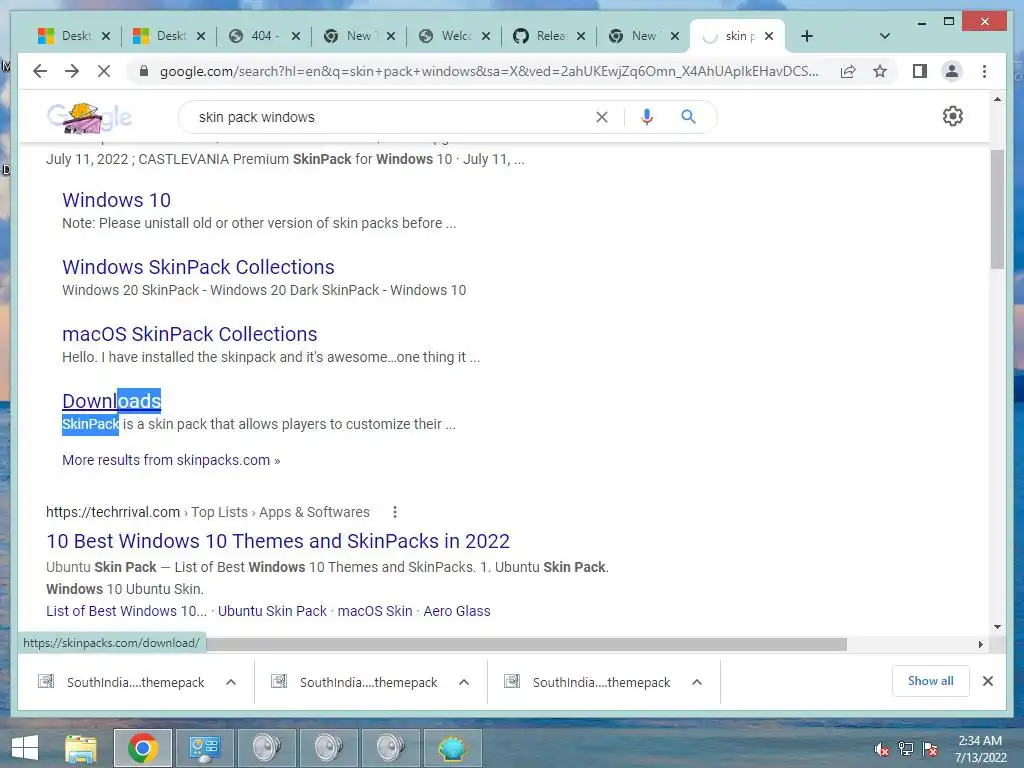
Task: Open options for techrrival result
Action: 394,512
